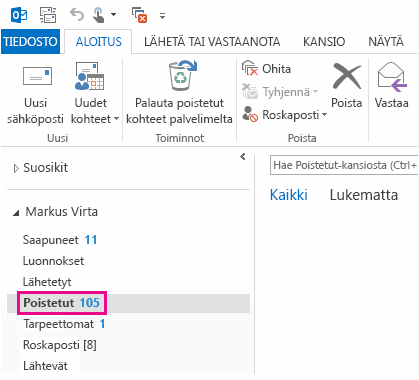Viewport: 419px width, 380px height.
Task: Create new email with Uusi sähköposti
Action: coord(35,93)
